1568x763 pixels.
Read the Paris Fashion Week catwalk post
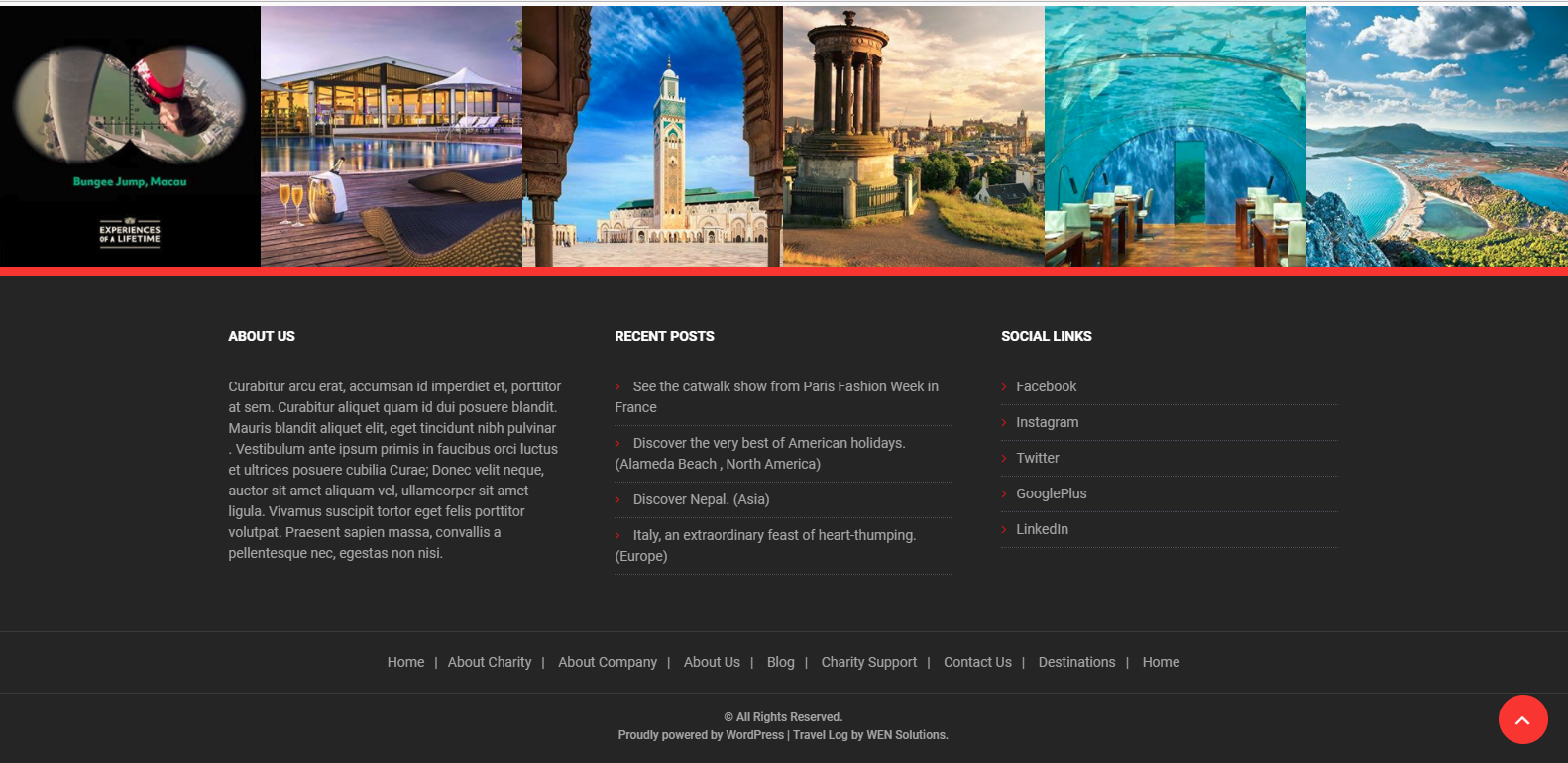point(785,386)
